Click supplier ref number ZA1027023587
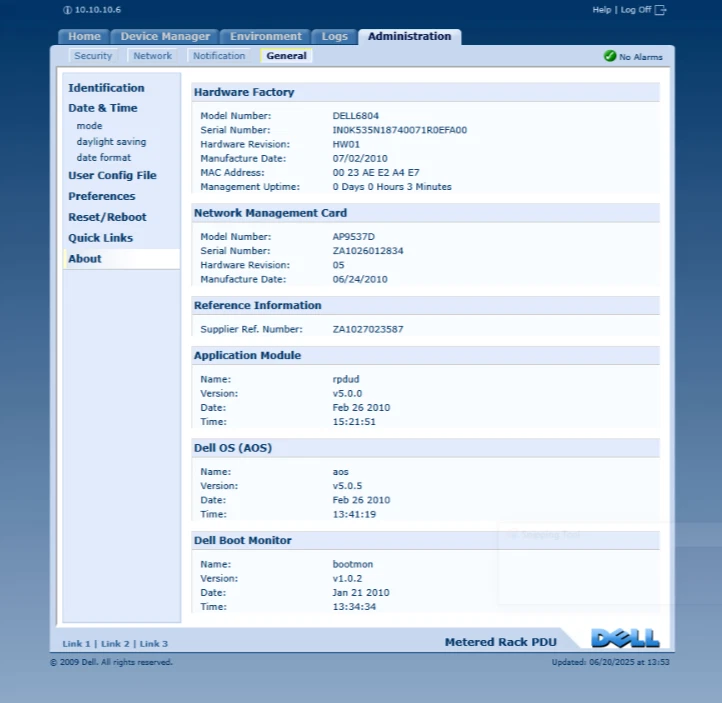 (368, 330)
